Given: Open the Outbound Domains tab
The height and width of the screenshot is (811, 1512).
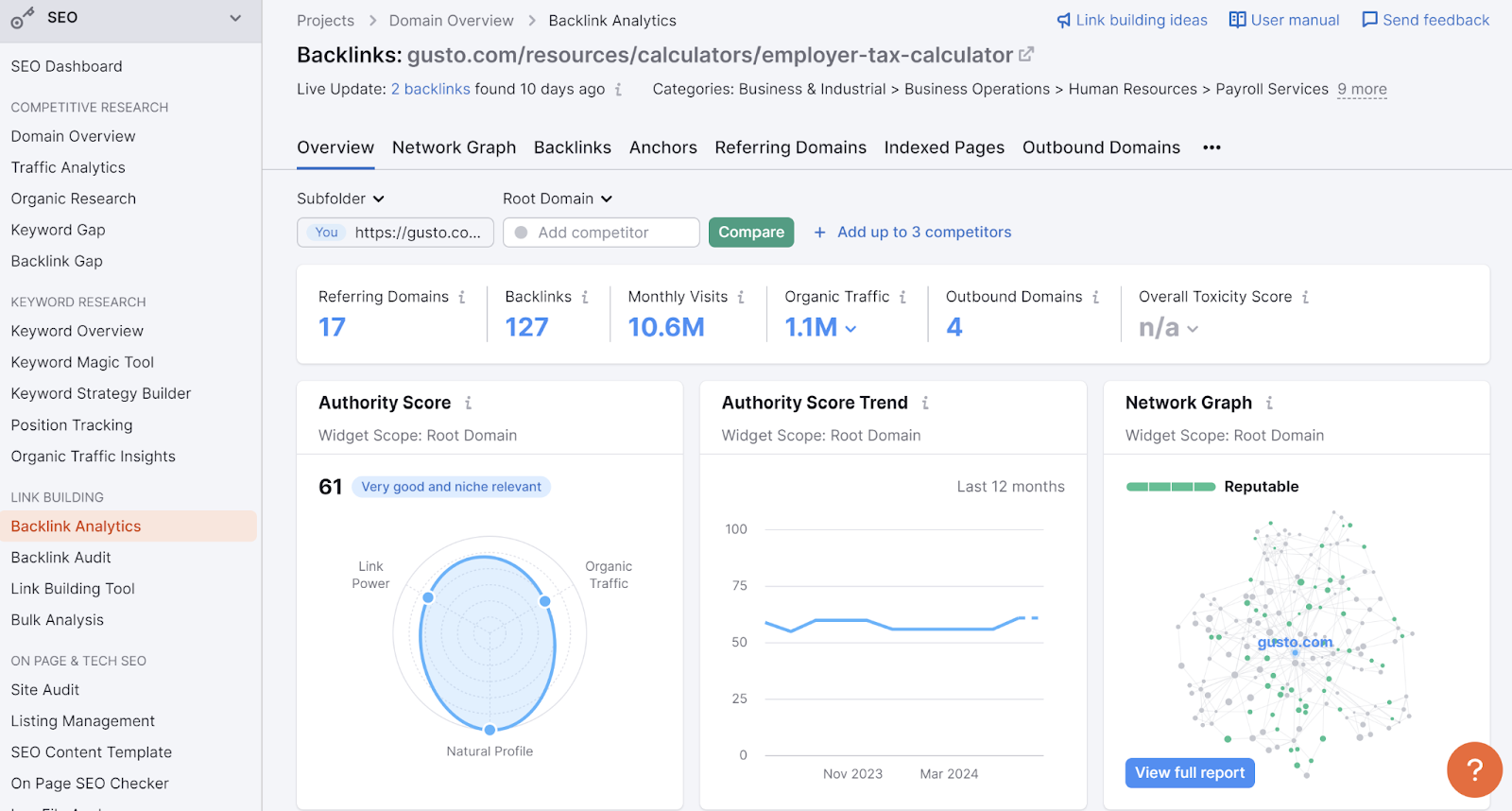Looking at the screenshot, I should [x=1101, y=147].
